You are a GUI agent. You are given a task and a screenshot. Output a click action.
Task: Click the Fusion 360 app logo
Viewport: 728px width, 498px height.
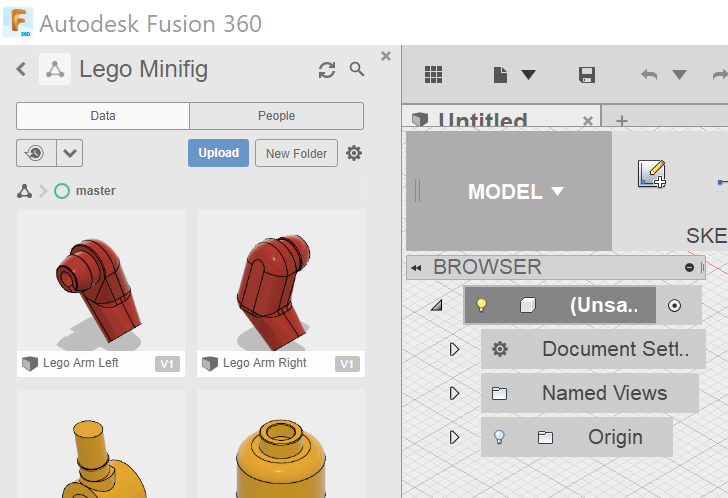(18, 22)
